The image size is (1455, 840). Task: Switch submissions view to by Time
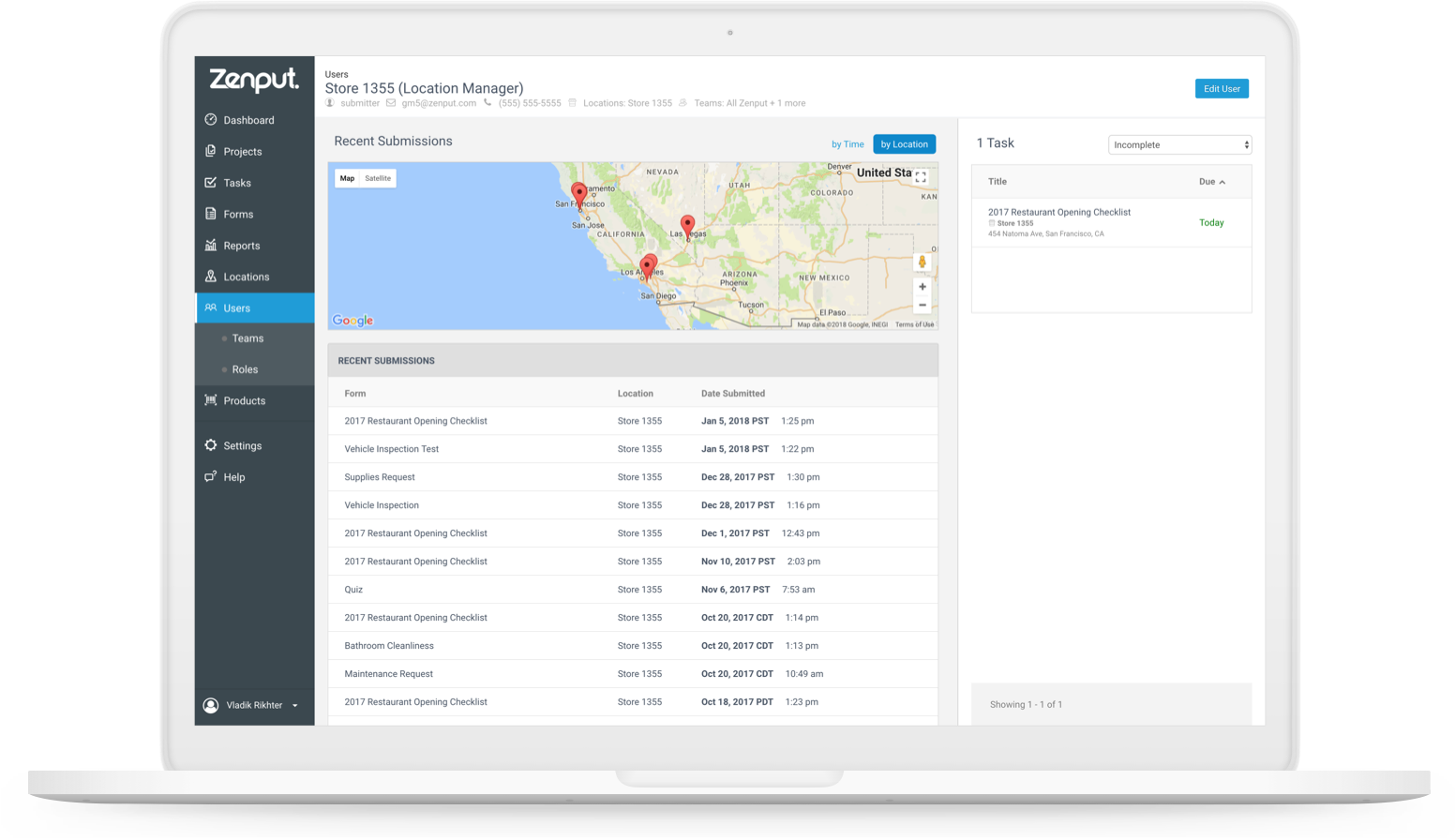847,144
